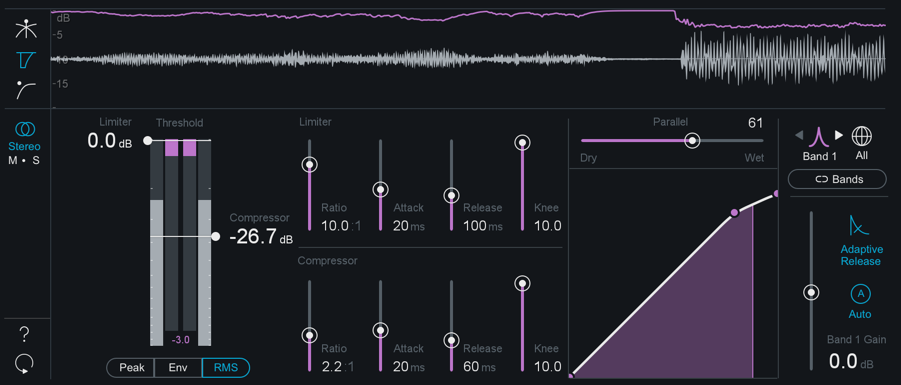The height and width of the screenshot is (385, 901).
Task: Go to previous band with left arrow
Action: click(798, 136)
